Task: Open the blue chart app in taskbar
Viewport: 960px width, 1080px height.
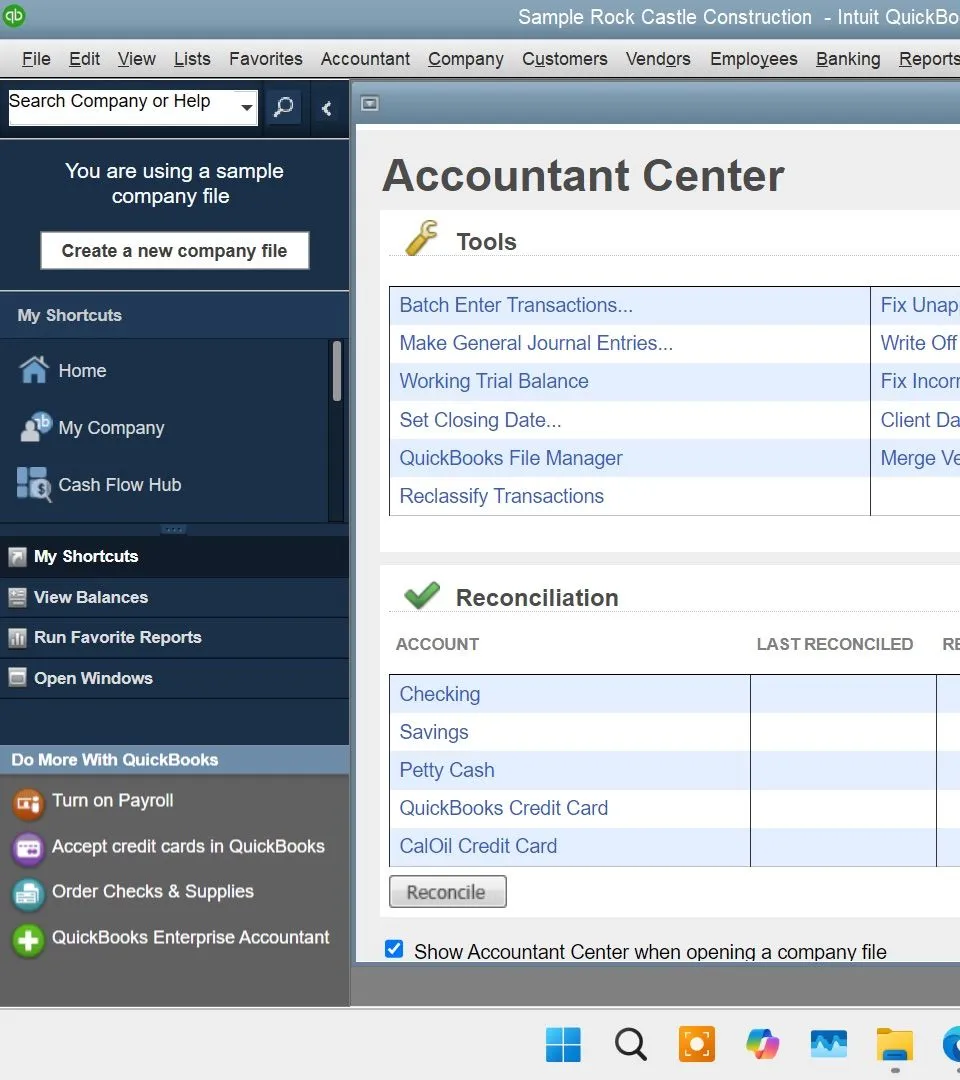Action: [828, 1044]
